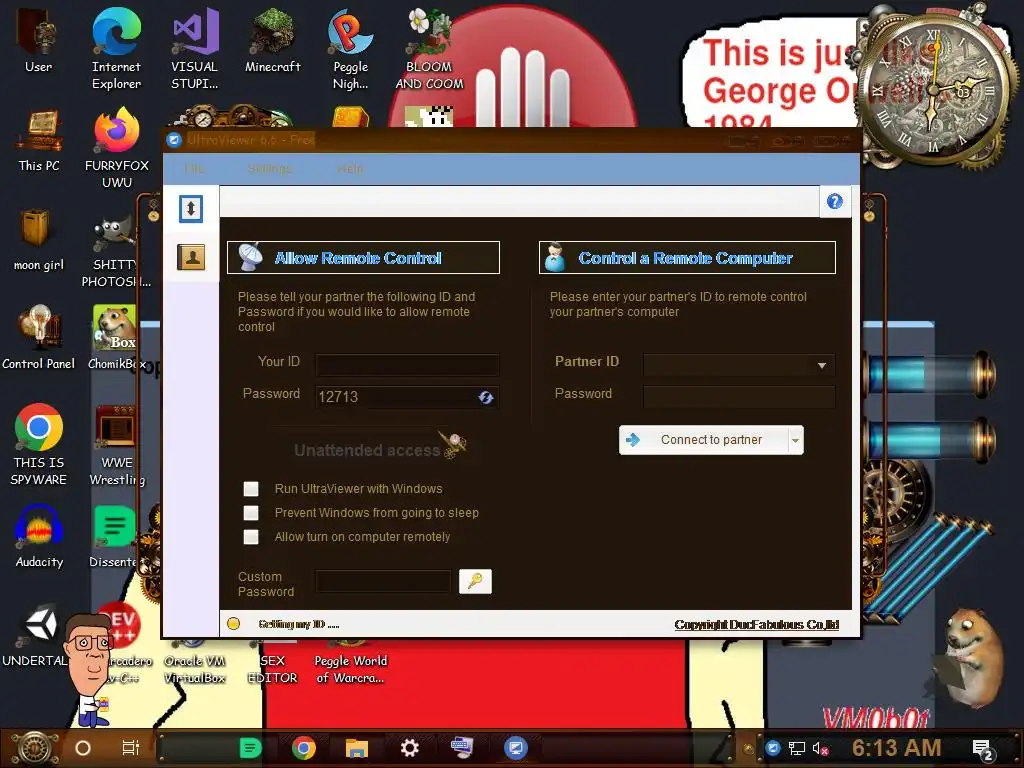Click the steampunk clock widget

point(935,91)
